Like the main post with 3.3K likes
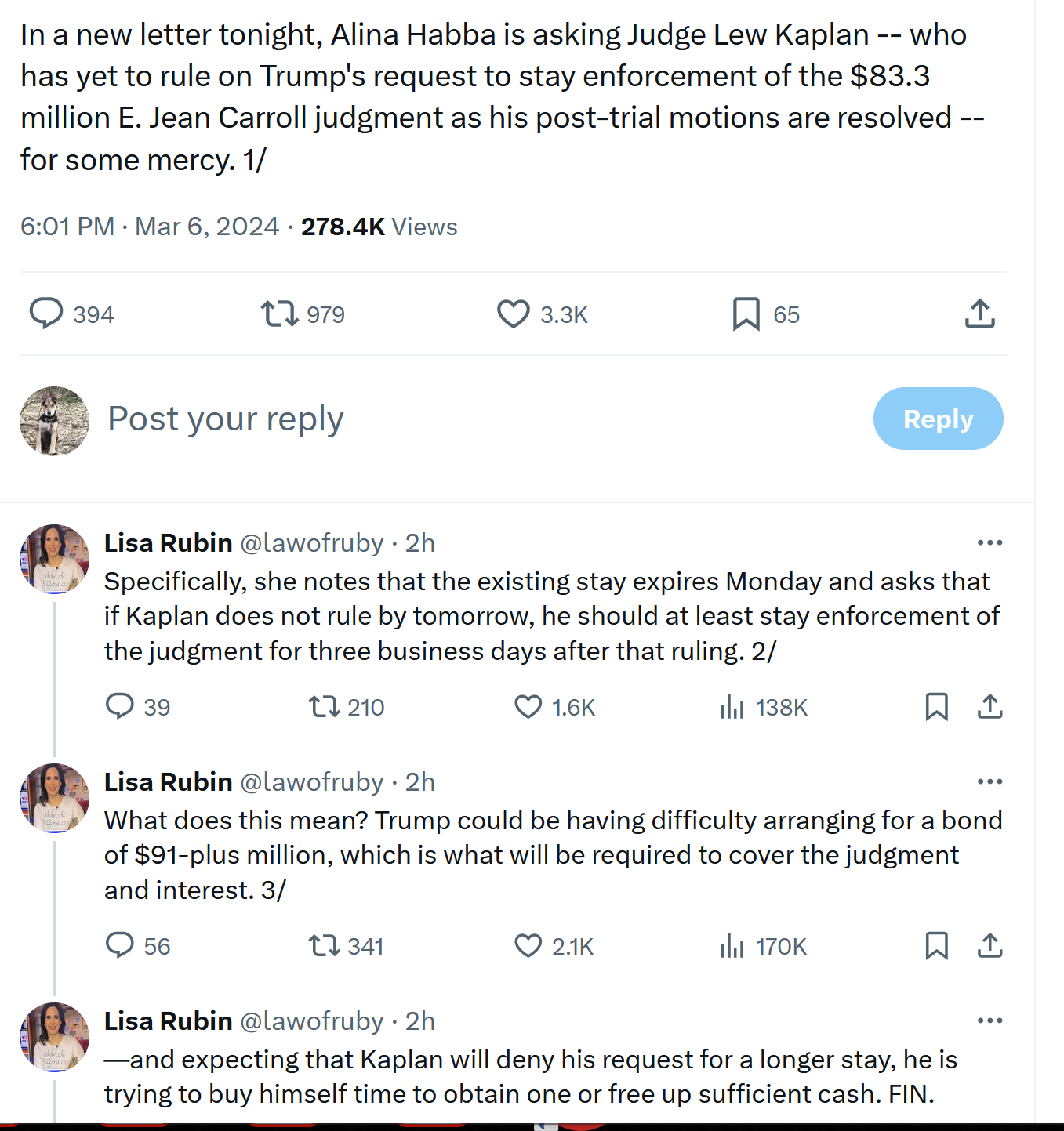The image size is (1064, 1131). [x=514, y=314]
